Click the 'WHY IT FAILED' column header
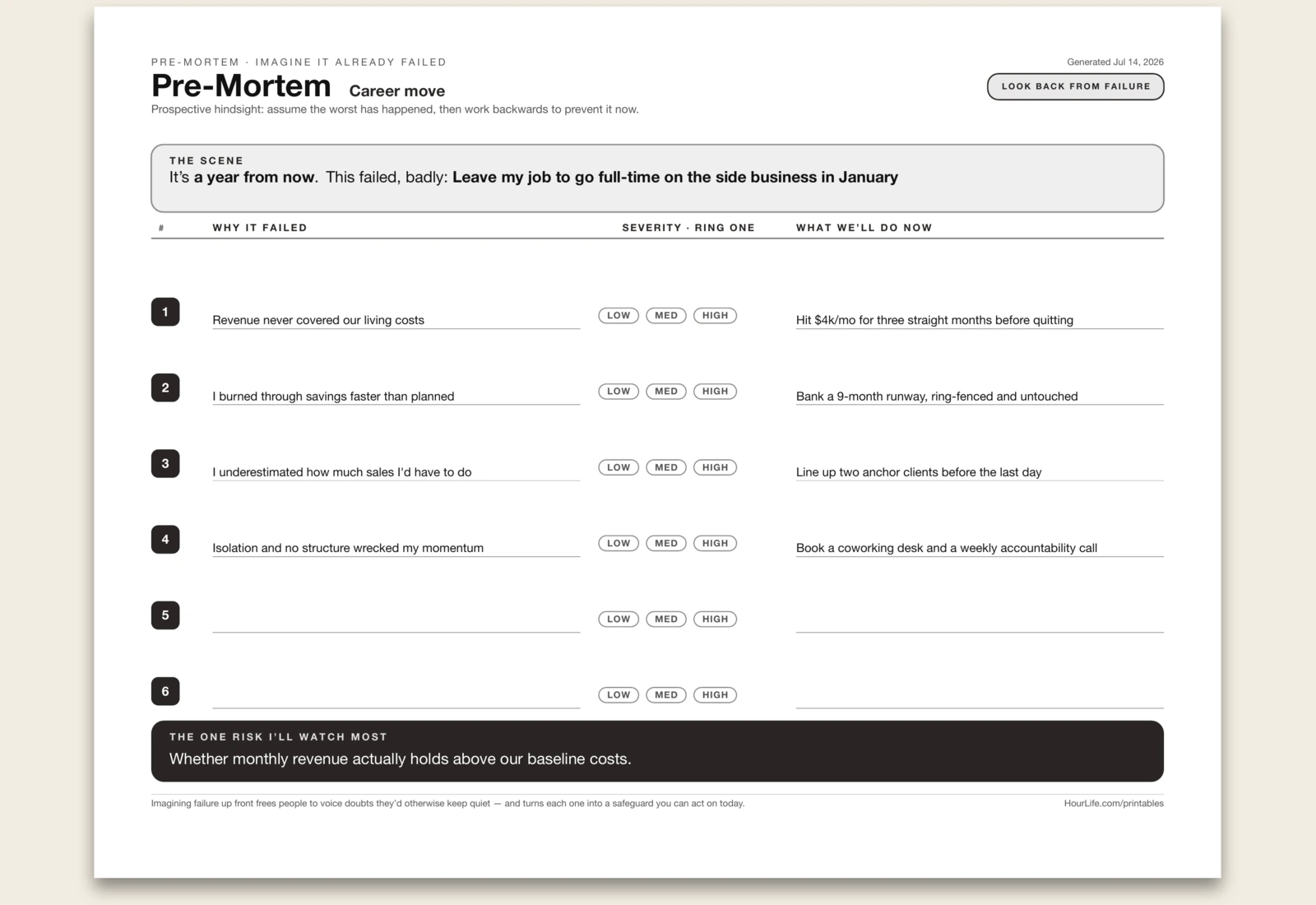The width and height of the screenshot is (1316, 905). point(260,228)
